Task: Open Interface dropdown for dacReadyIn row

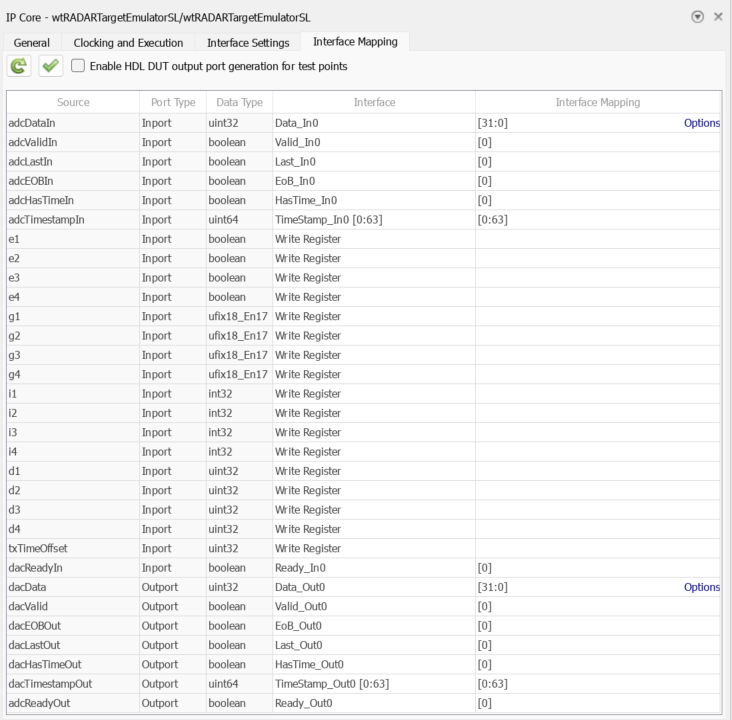Action: click(x=373, y=568)
